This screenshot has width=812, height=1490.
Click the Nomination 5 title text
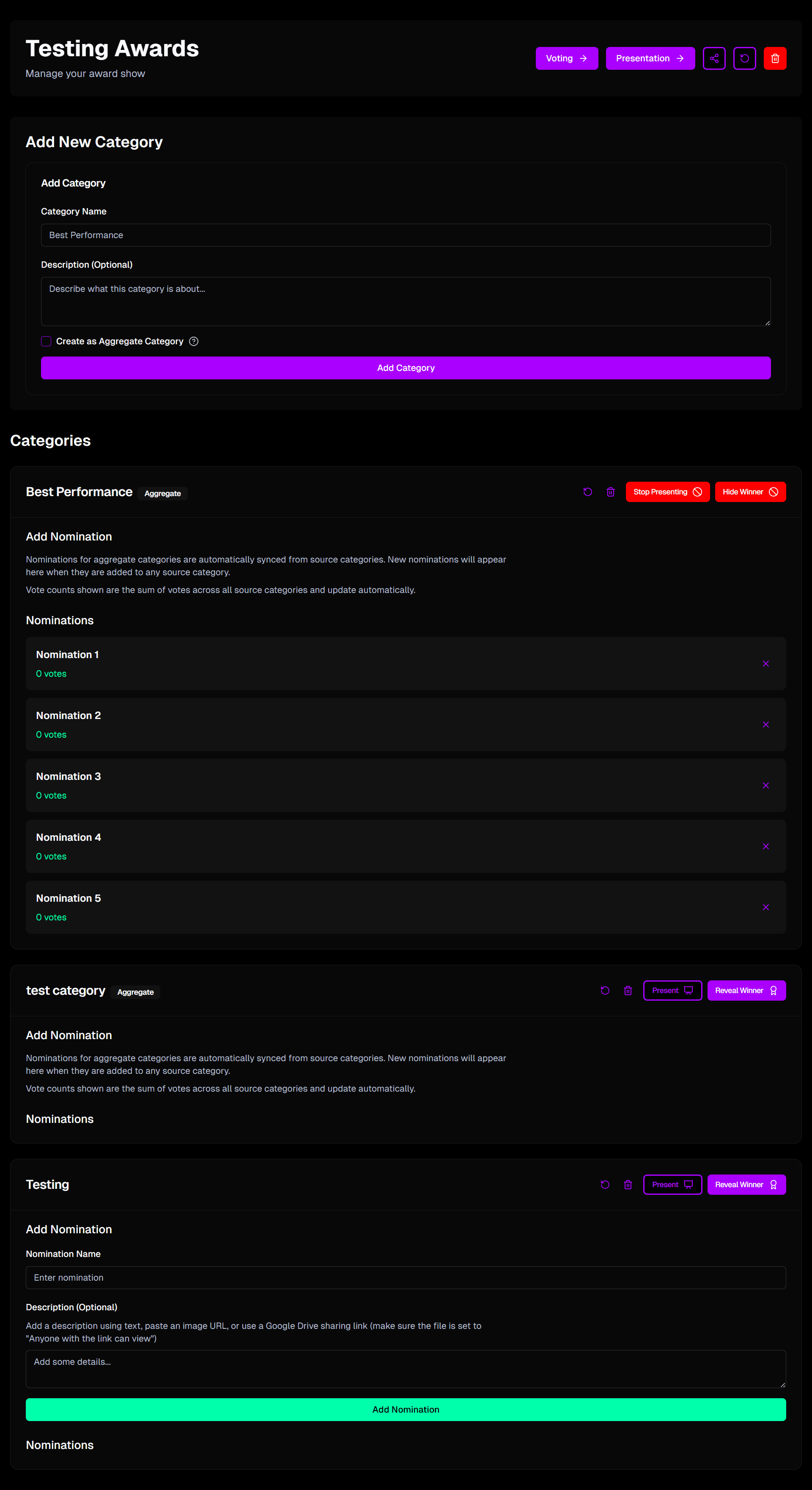68,898
